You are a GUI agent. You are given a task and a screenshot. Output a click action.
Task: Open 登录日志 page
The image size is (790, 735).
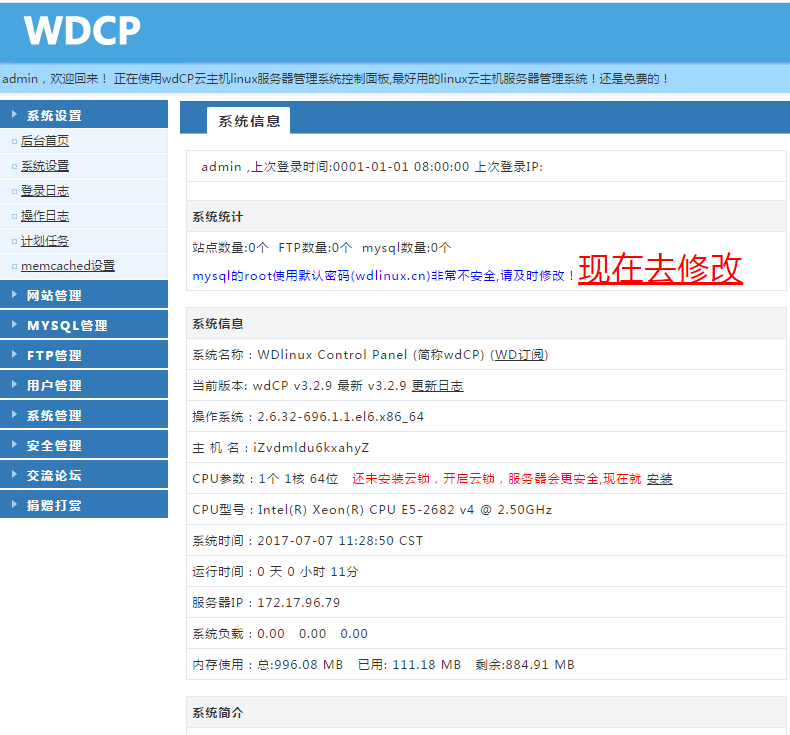pos(45,191)
